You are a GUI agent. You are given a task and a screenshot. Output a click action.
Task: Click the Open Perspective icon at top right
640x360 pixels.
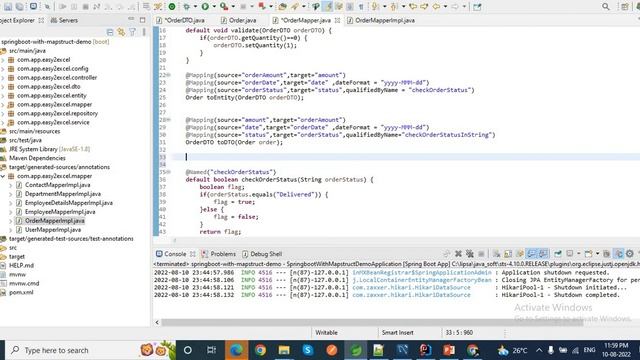[x=624, y=7]
